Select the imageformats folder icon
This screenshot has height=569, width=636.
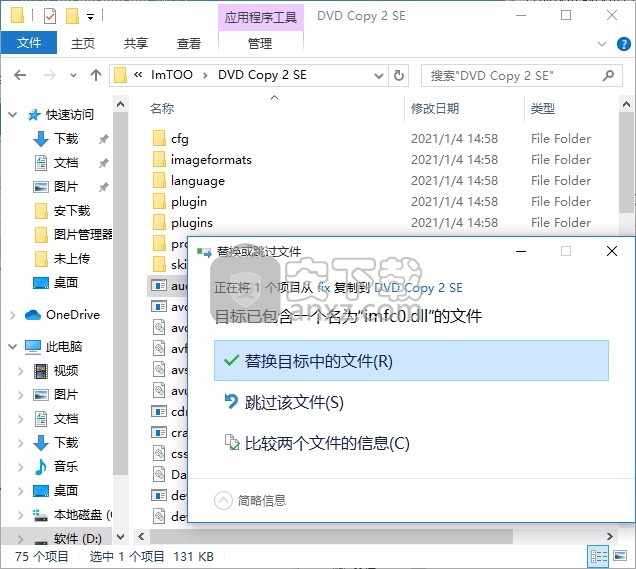pos(159,159)
